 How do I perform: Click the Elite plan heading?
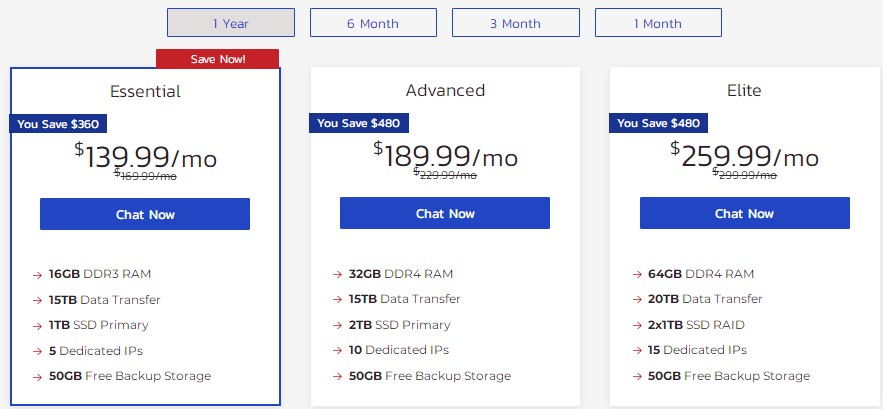pos(744,91)
